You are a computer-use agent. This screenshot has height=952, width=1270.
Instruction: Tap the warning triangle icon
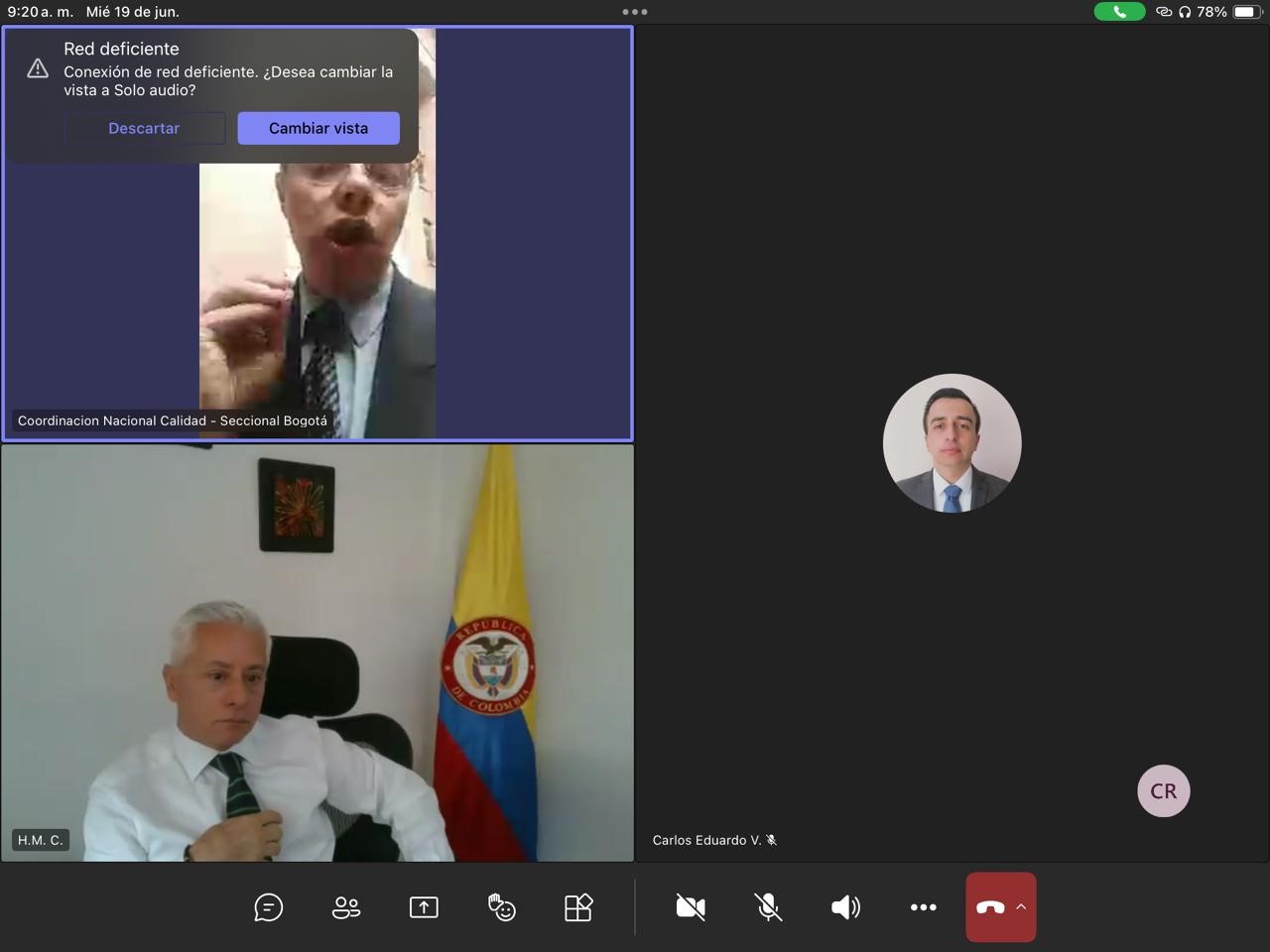38,68
